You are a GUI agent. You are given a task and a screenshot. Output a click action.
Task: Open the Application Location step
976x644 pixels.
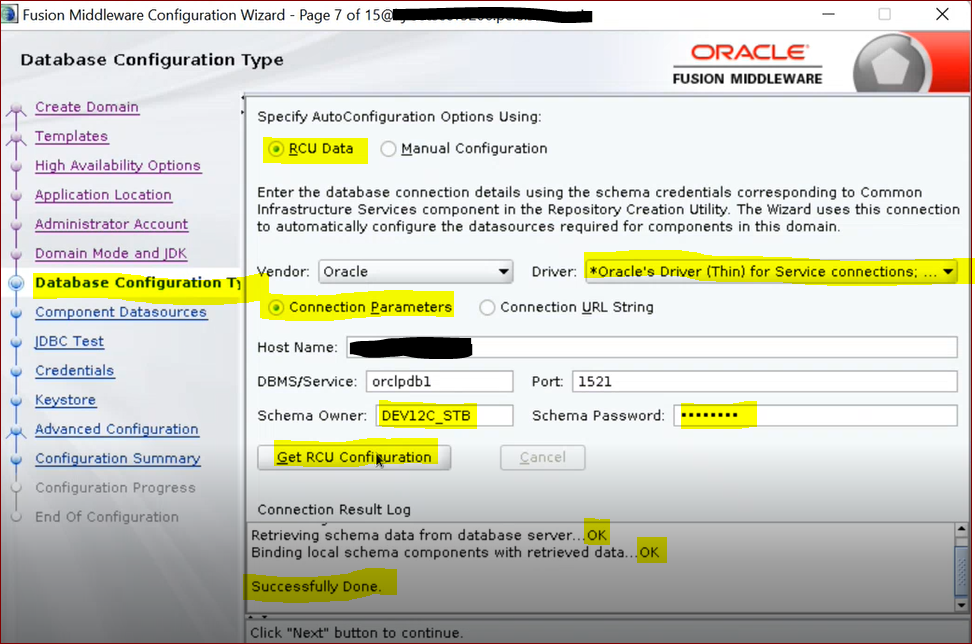click(x=103, y=195)
